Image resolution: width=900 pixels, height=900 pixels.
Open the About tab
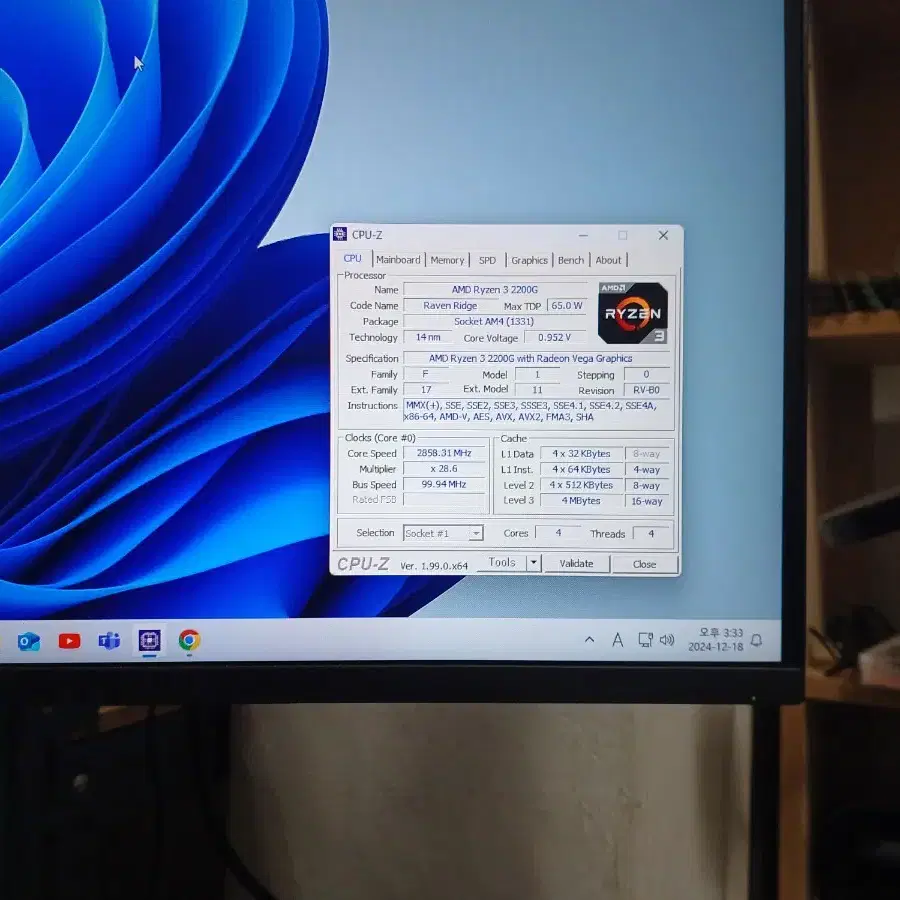(608, 260)
